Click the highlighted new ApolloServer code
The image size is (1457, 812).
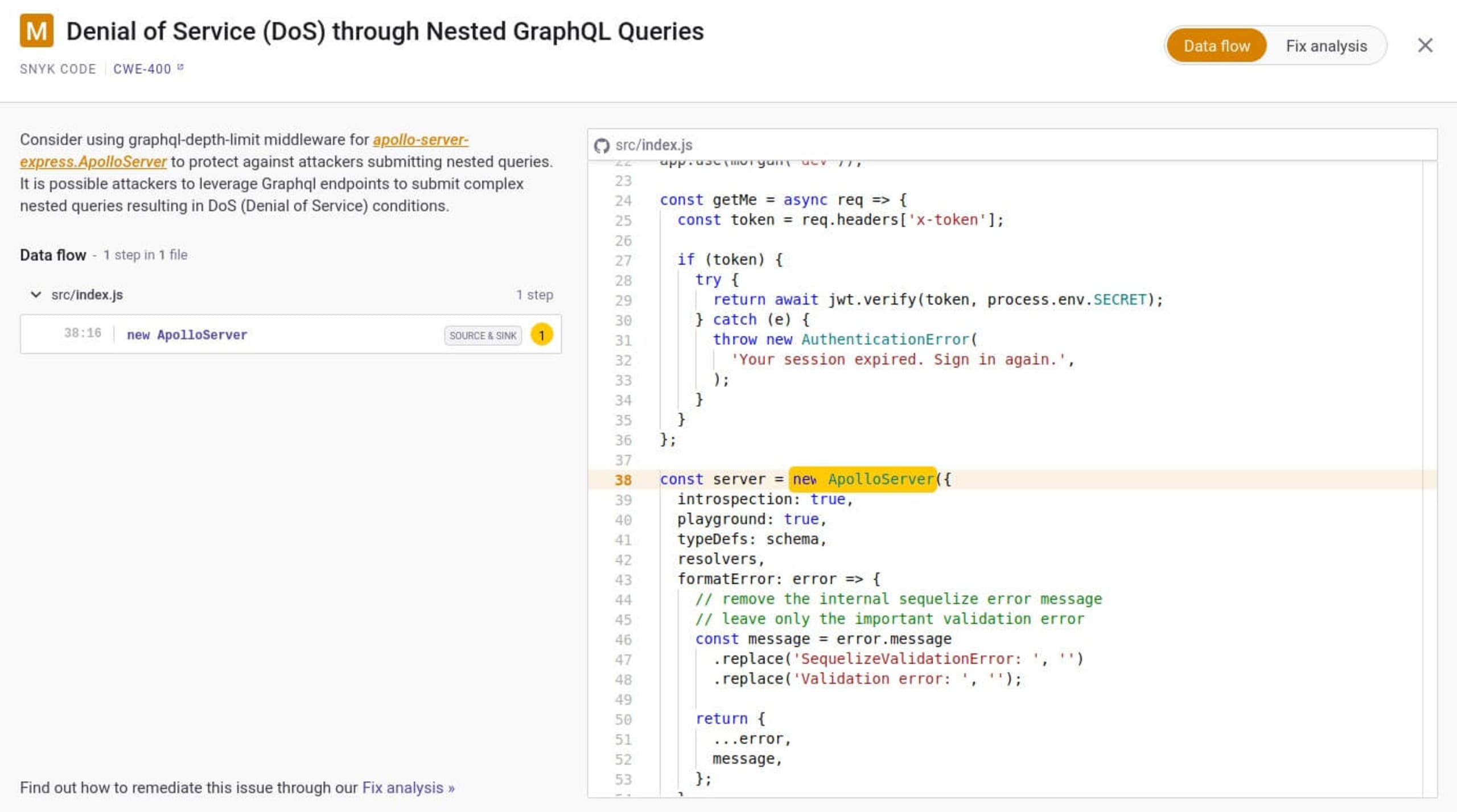pos(862,479)
